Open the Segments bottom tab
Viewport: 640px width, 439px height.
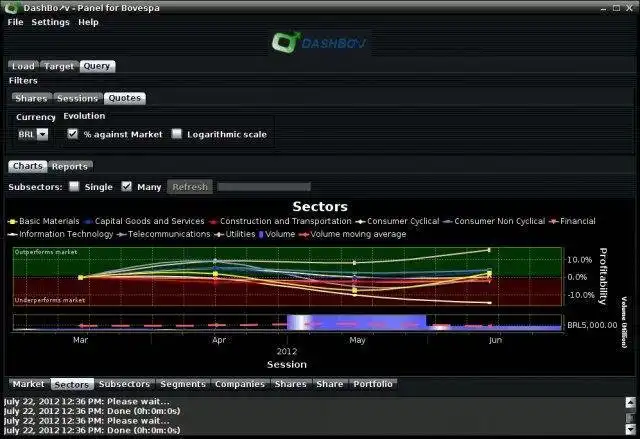click(x=183, y=384)
